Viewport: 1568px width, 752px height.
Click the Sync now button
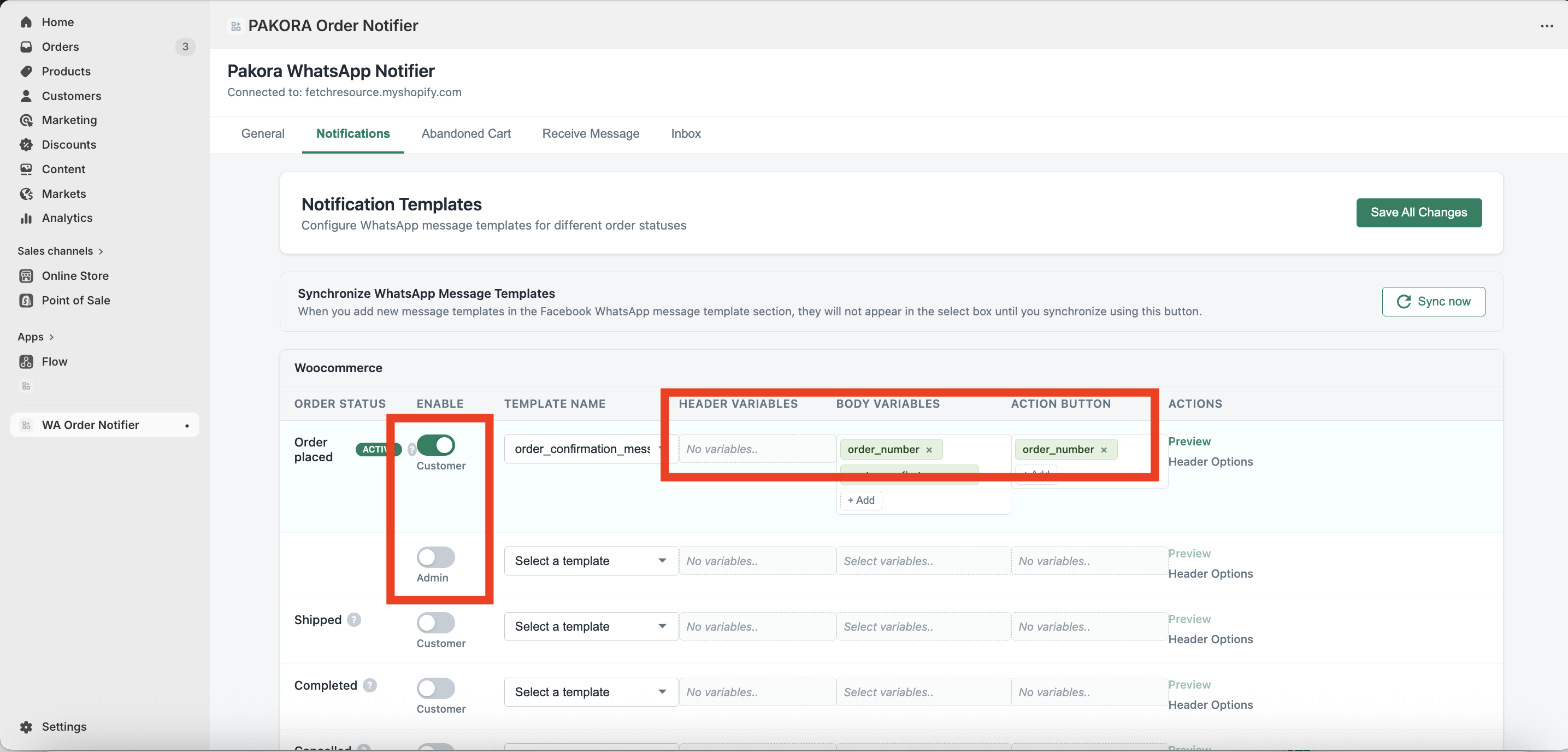click(1434, 302)
